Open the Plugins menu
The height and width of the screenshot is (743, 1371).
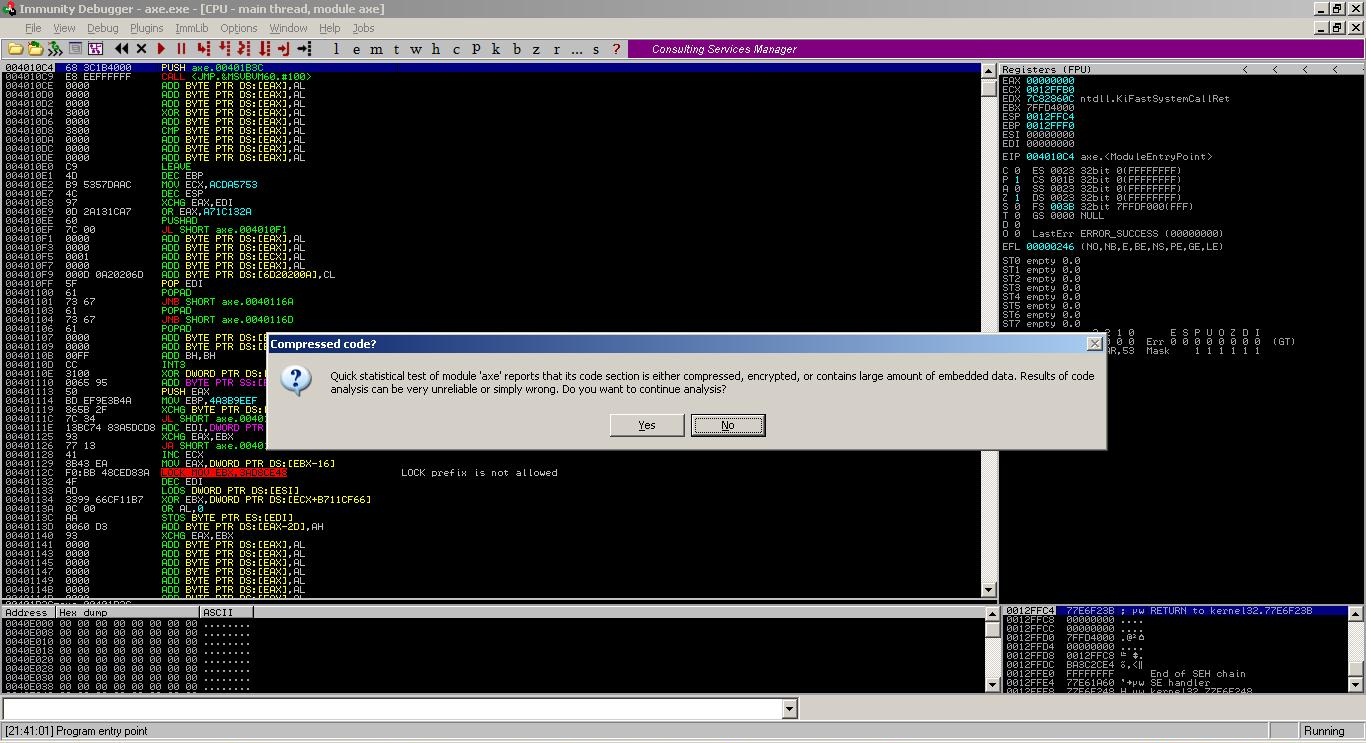point(146,28)
